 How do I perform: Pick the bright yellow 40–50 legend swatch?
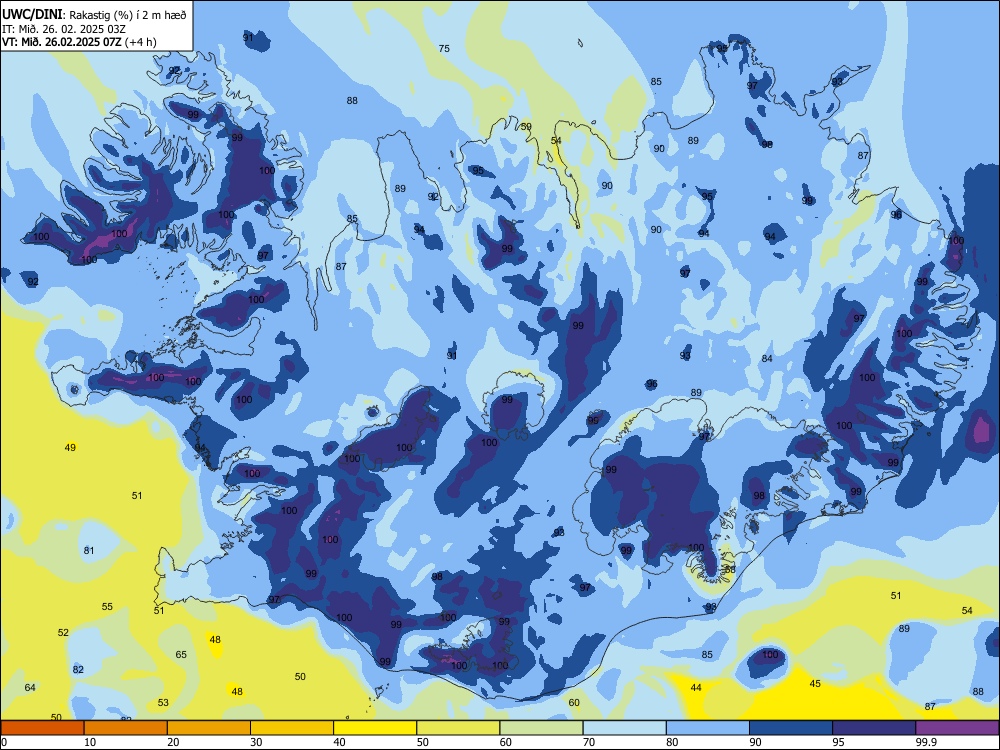pyautogui.click(x=375, y=728)
